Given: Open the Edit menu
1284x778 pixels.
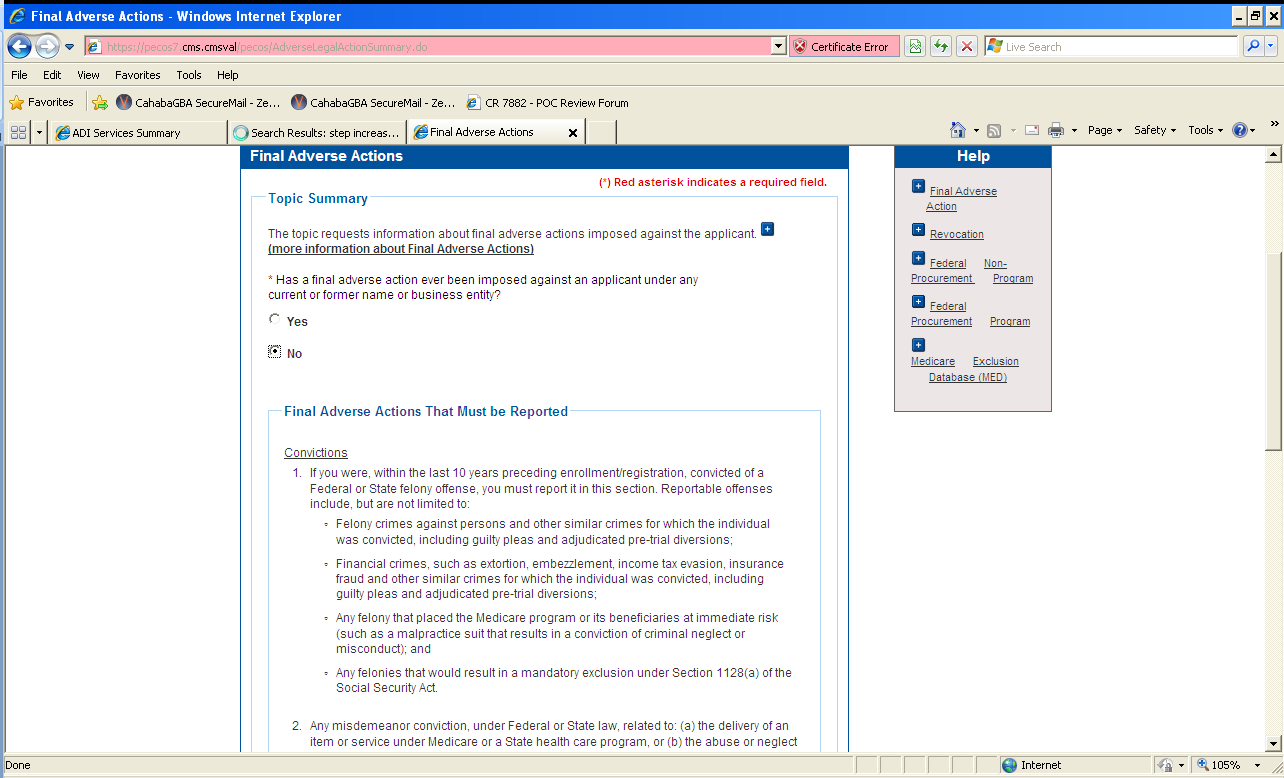Looking at the screenshot, I should tap(52, 75).
